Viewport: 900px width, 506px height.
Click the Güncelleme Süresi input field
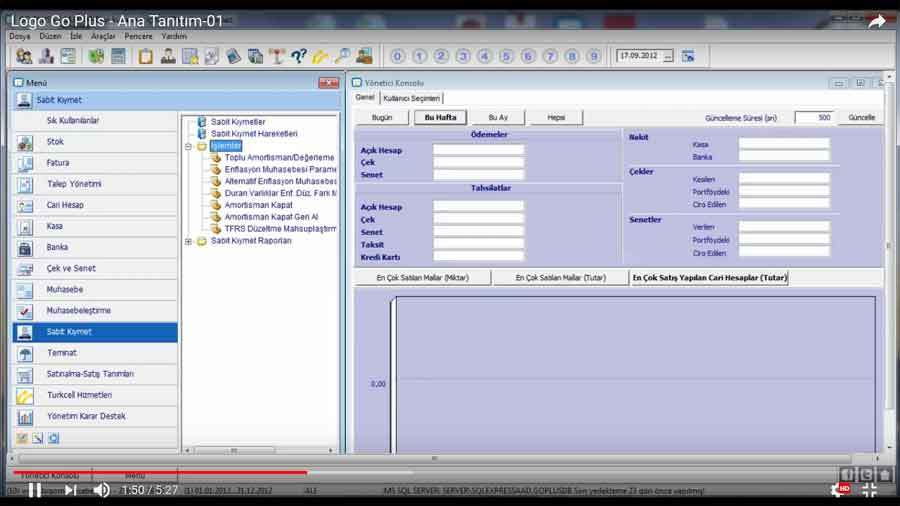coord(814,118)
